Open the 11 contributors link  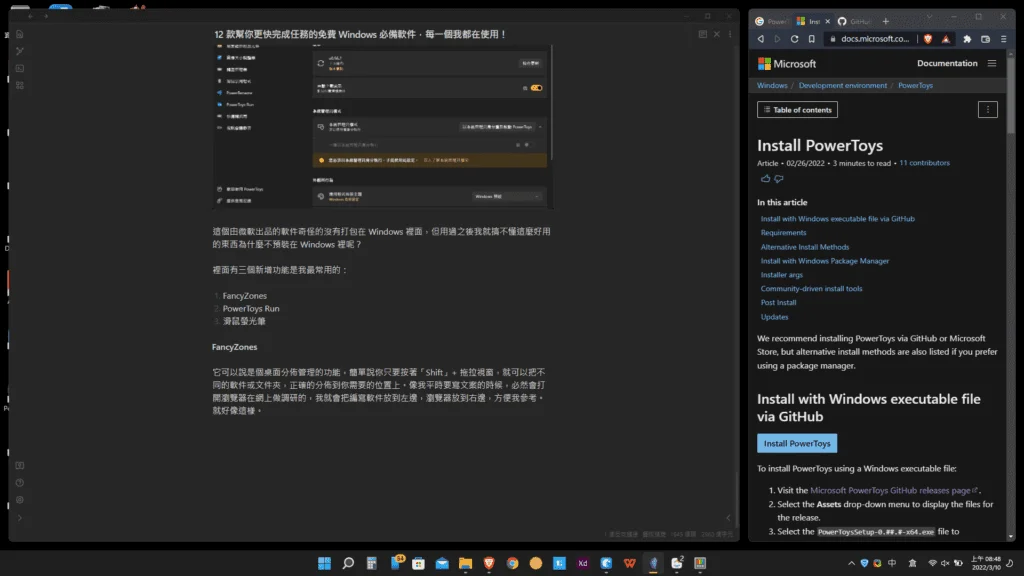924,163
